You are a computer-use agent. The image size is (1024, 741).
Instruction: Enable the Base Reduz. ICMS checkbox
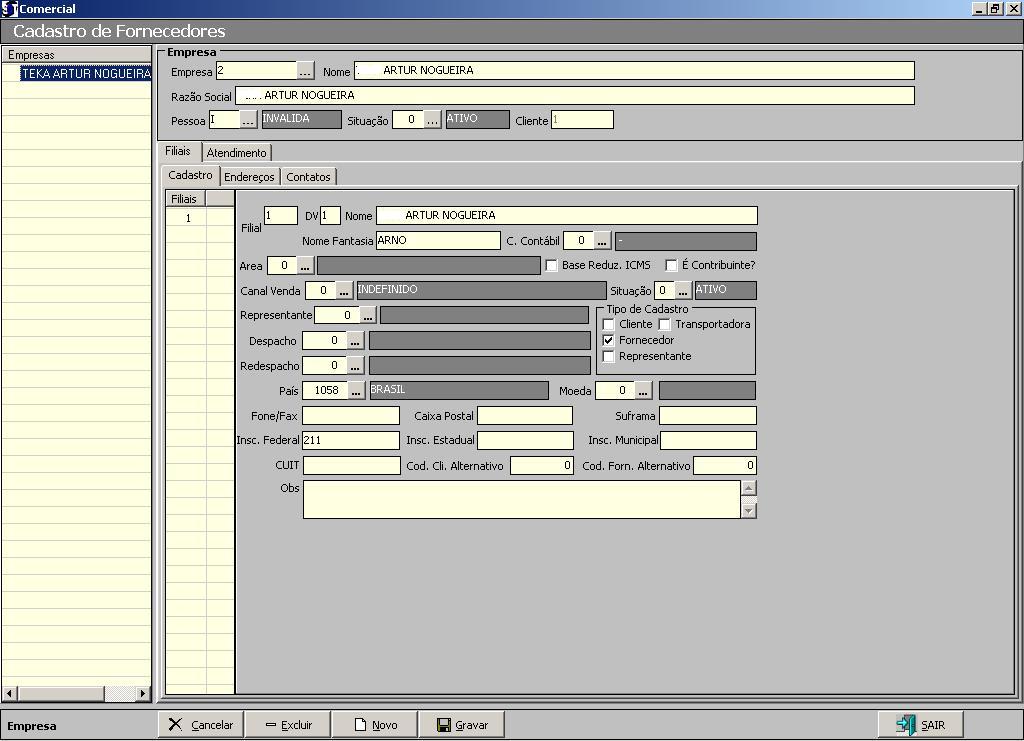point(551,266)
